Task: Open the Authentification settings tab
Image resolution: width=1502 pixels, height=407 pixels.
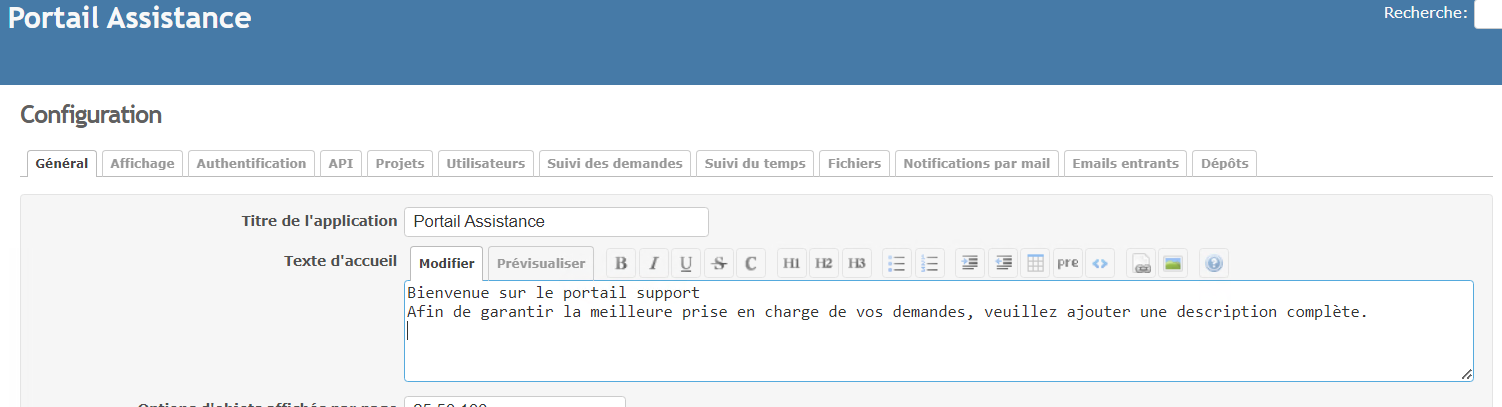Action: (x=251, y=163)
